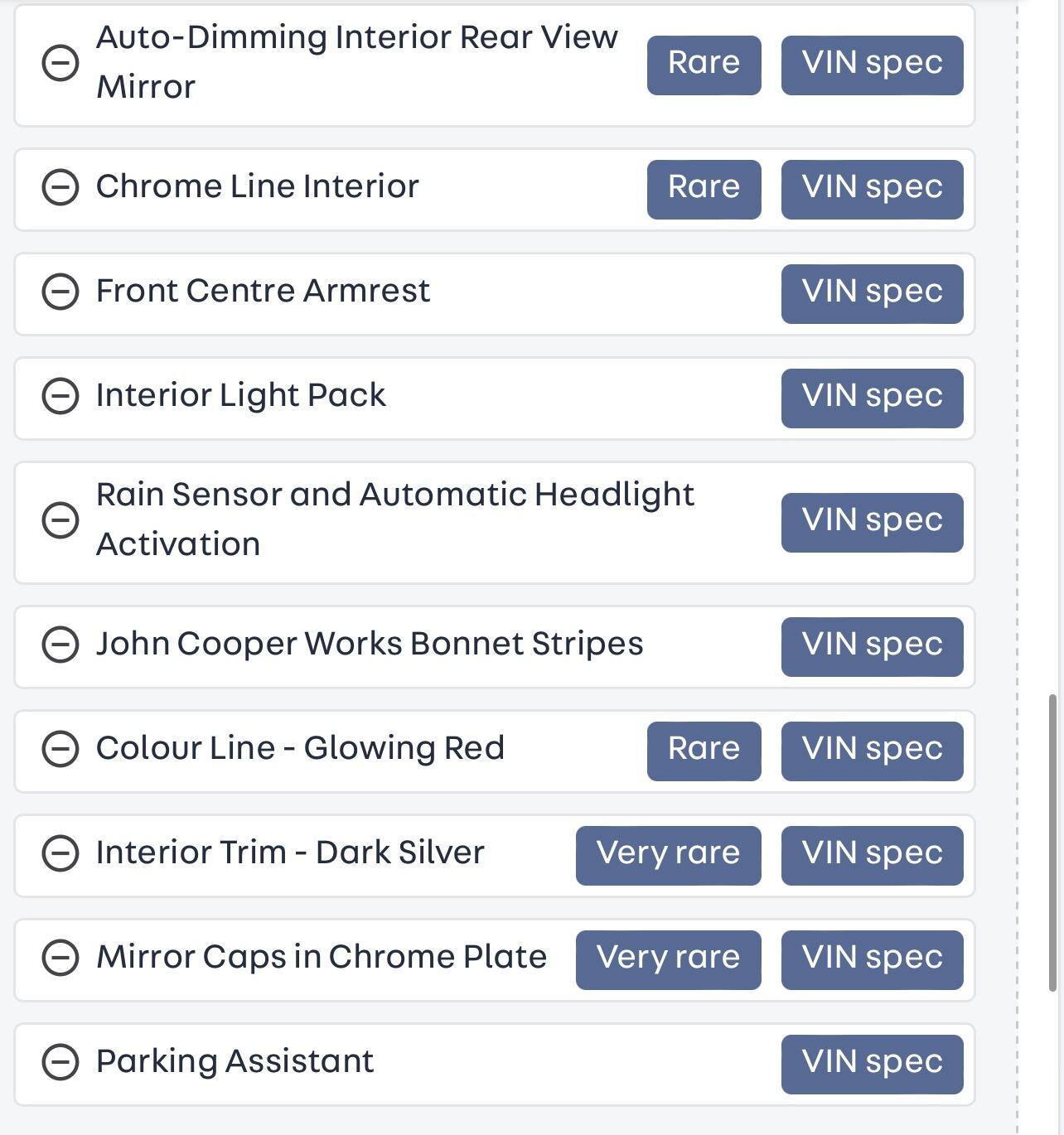Click Rare tag for Chrome Line Interior
The height and width of the screenshot is (1135, 1064).
click(704, 189)
